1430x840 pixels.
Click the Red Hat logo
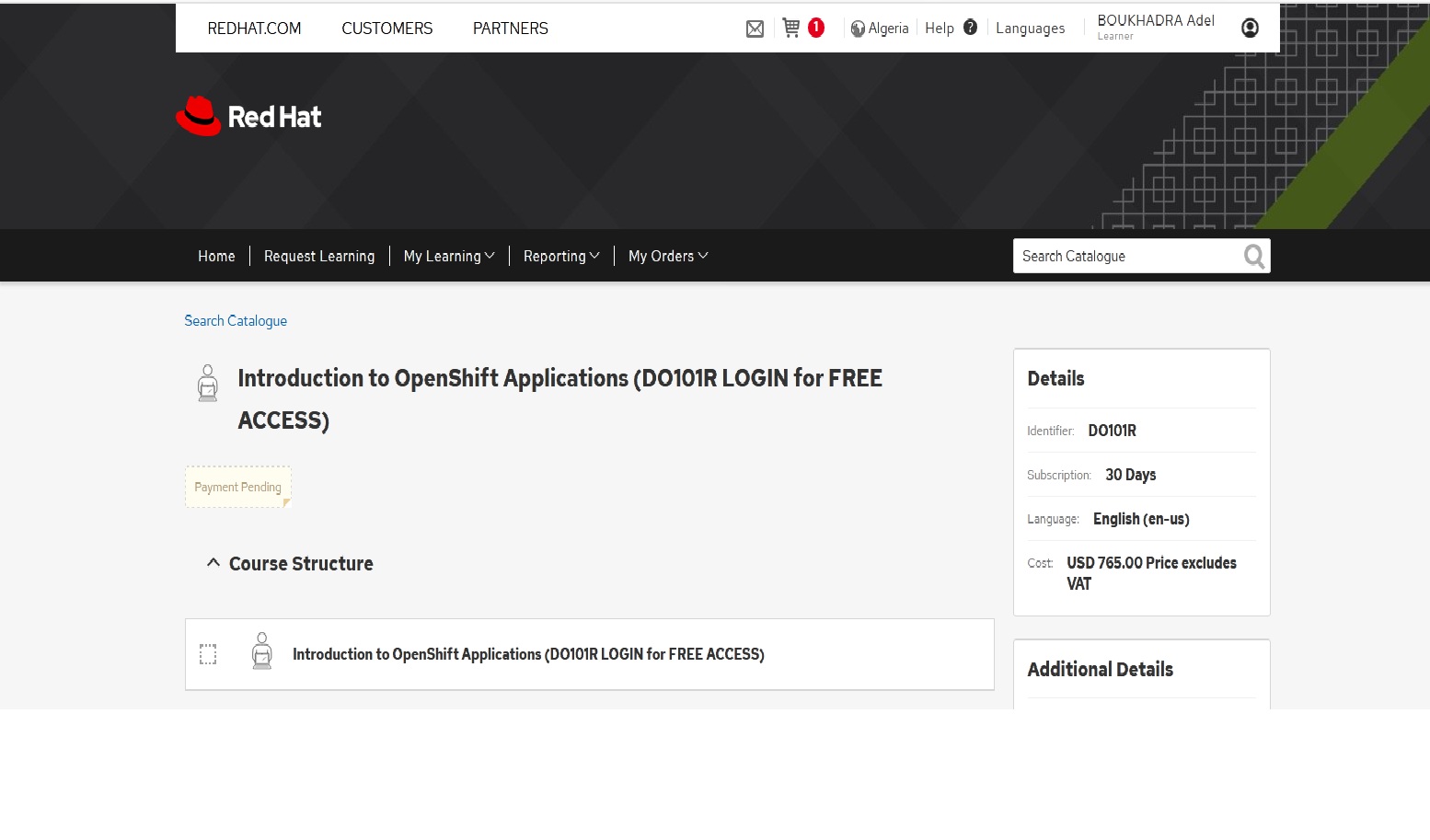pyautogui.click(x=248, y=117)
